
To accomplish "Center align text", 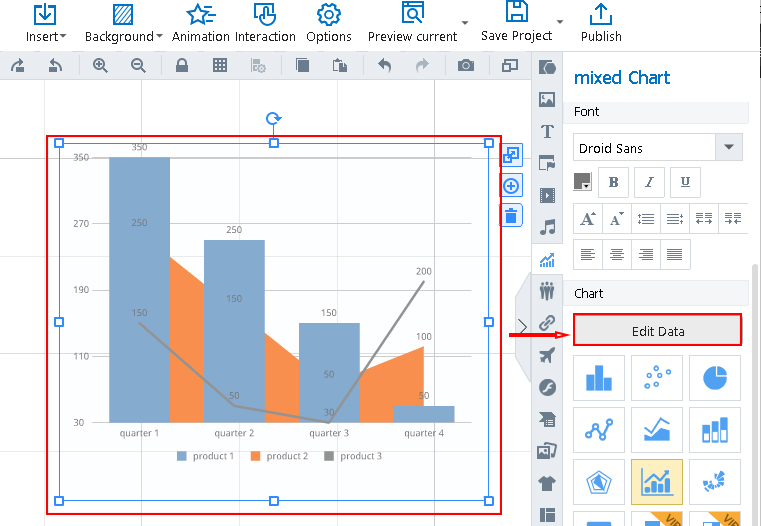I will click(617, 254).
